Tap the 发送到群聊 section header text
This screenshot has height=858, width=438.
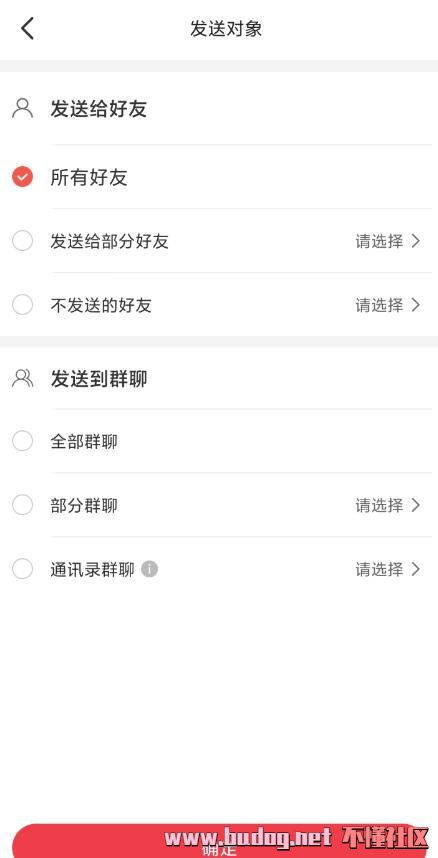tap(99, 379)
